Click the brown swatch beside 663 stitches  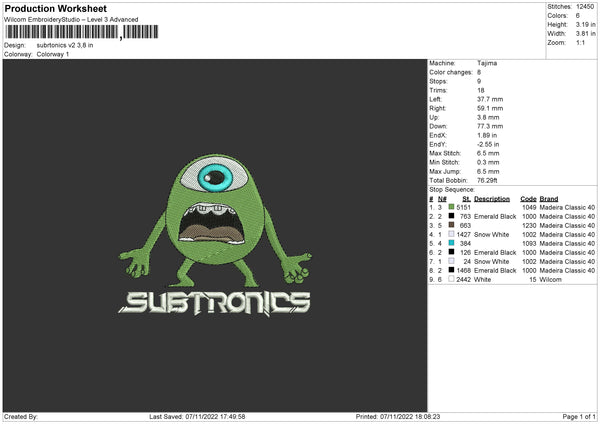coord(451,225)
